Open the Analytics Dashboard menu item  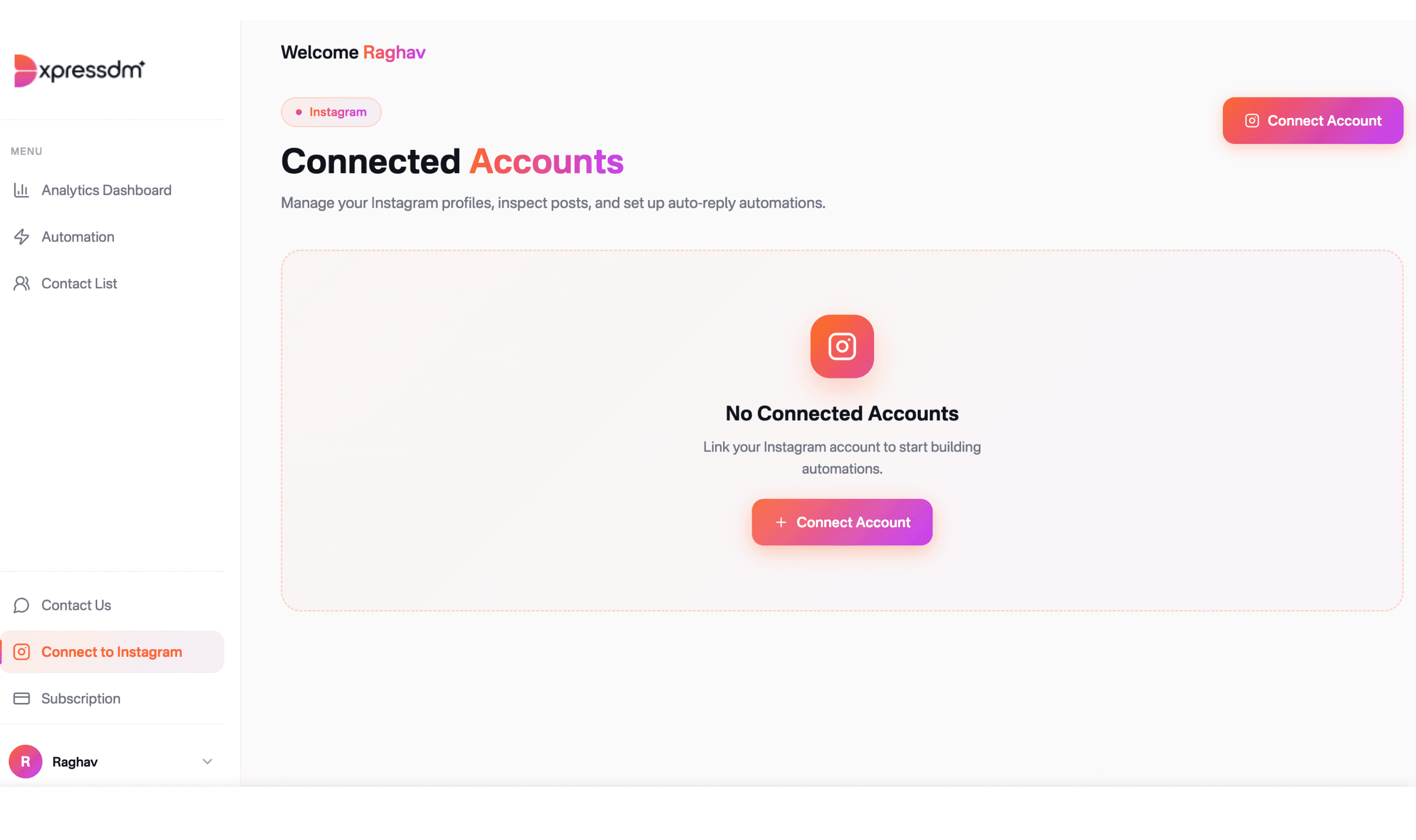[106, 190]
